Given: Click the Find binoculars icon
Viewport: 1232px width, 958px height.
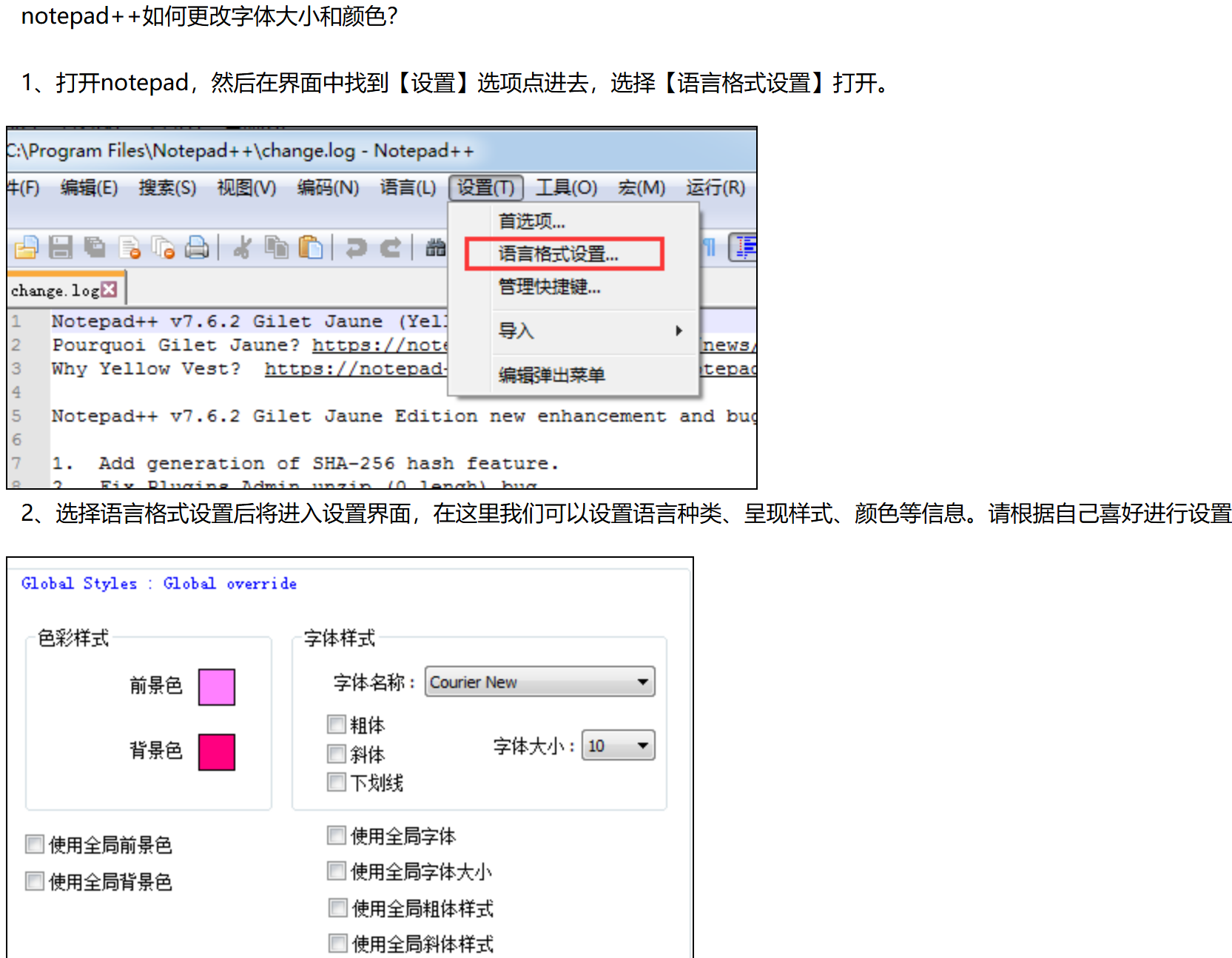Looking at the screenshot, I should click(435, 247).
